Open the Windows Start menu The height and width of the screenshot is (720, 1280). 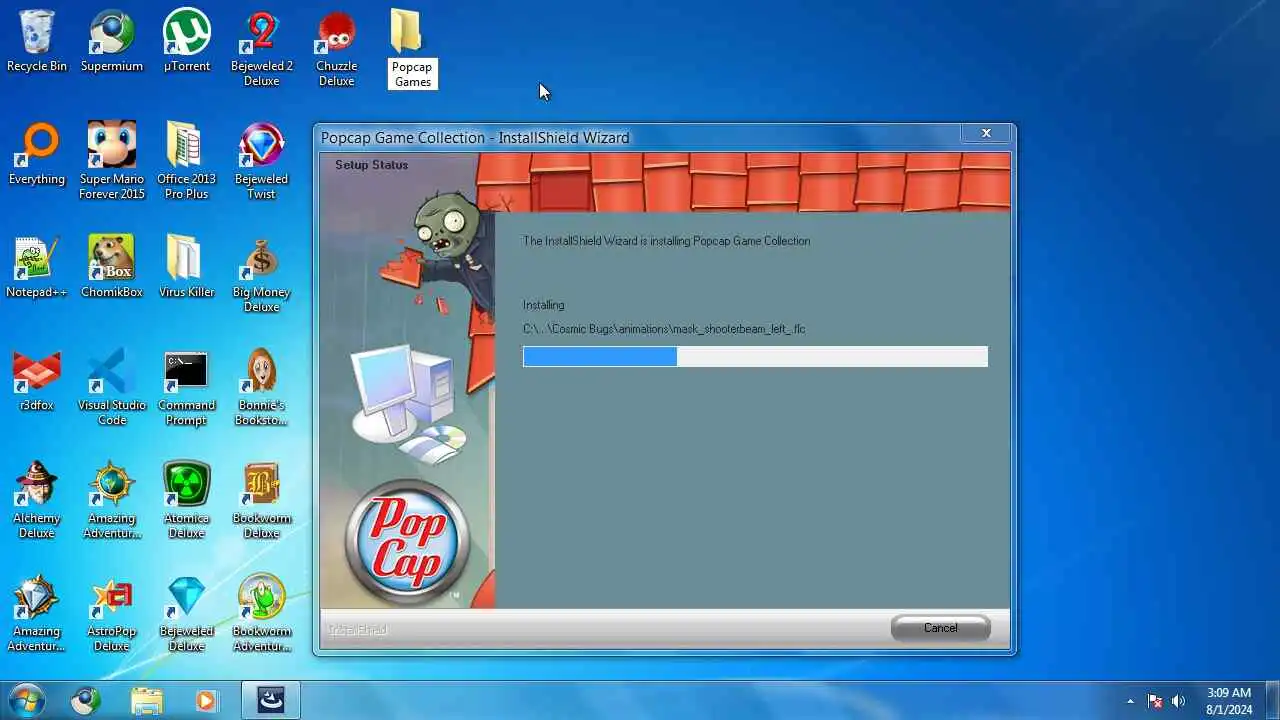click(26, 701)
